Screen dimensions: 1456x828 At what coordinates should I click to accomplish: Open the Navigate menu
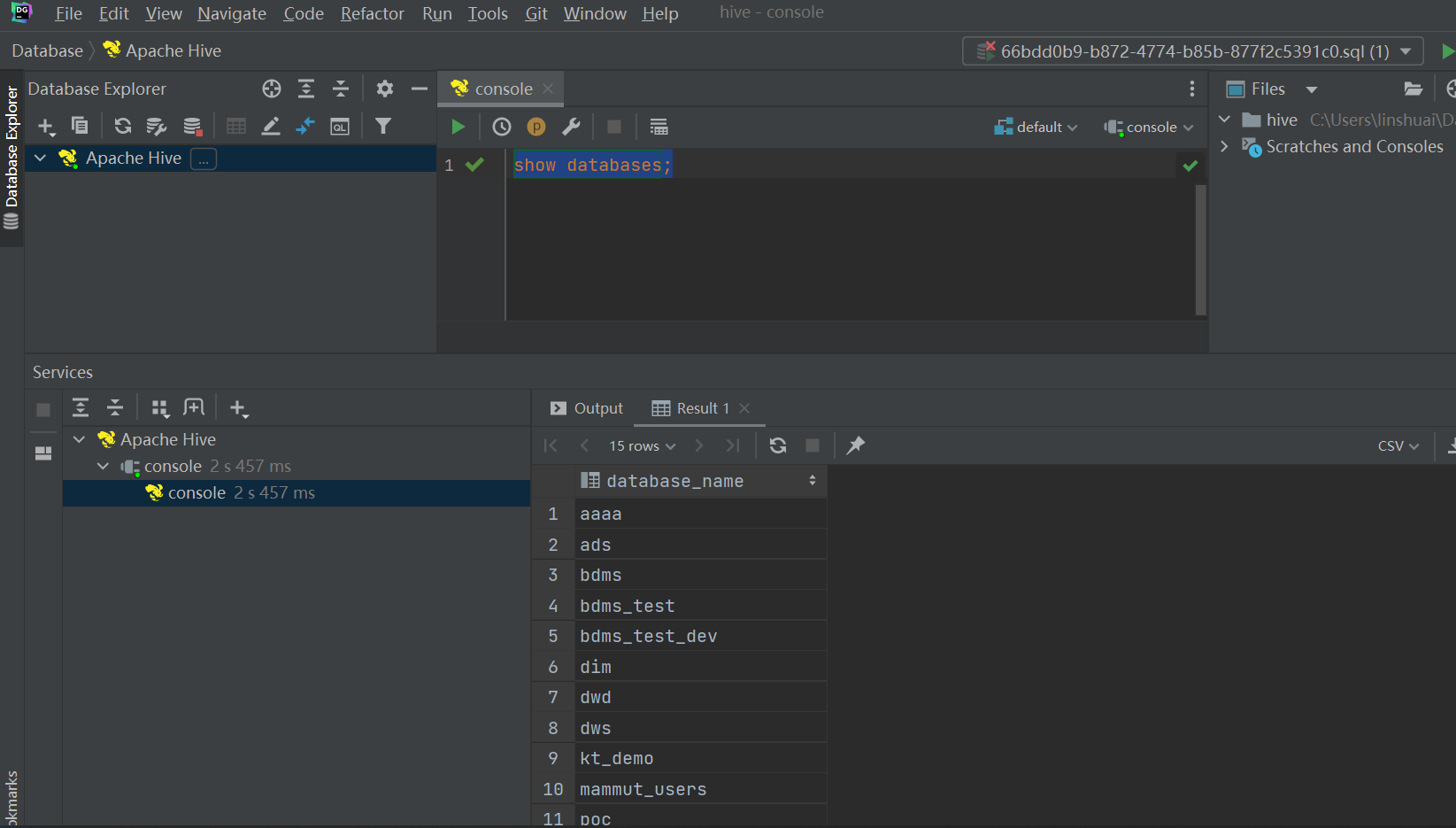coord(231,13)
